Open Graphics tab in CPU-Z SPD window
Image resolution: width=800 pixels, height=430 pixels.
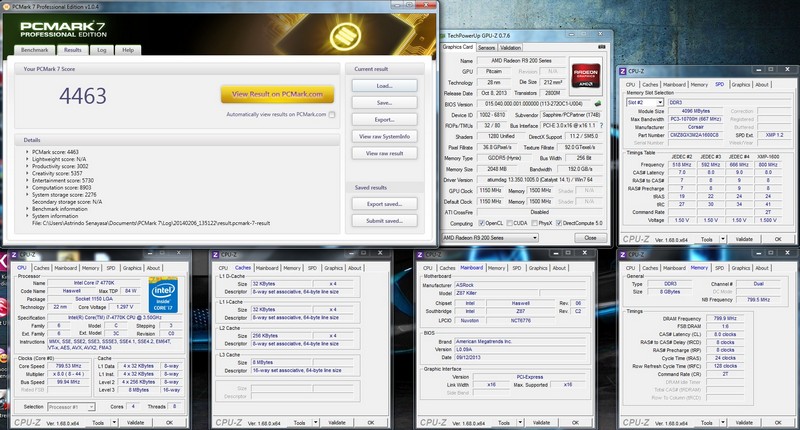(x=741, y=85)
